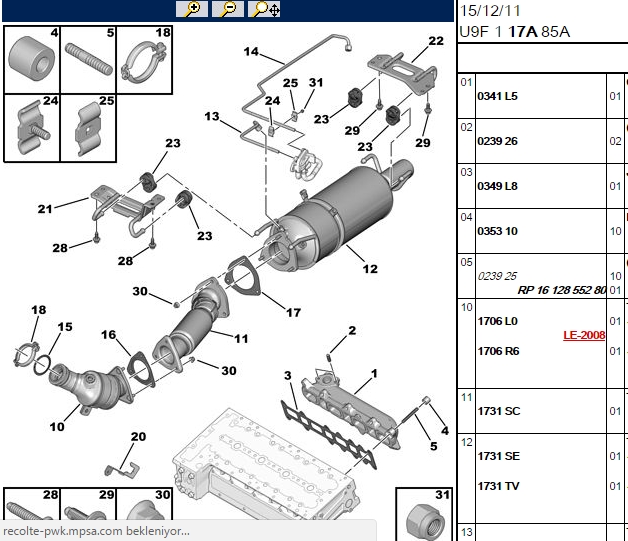Click row index 04 in parts table

[466, 217]
